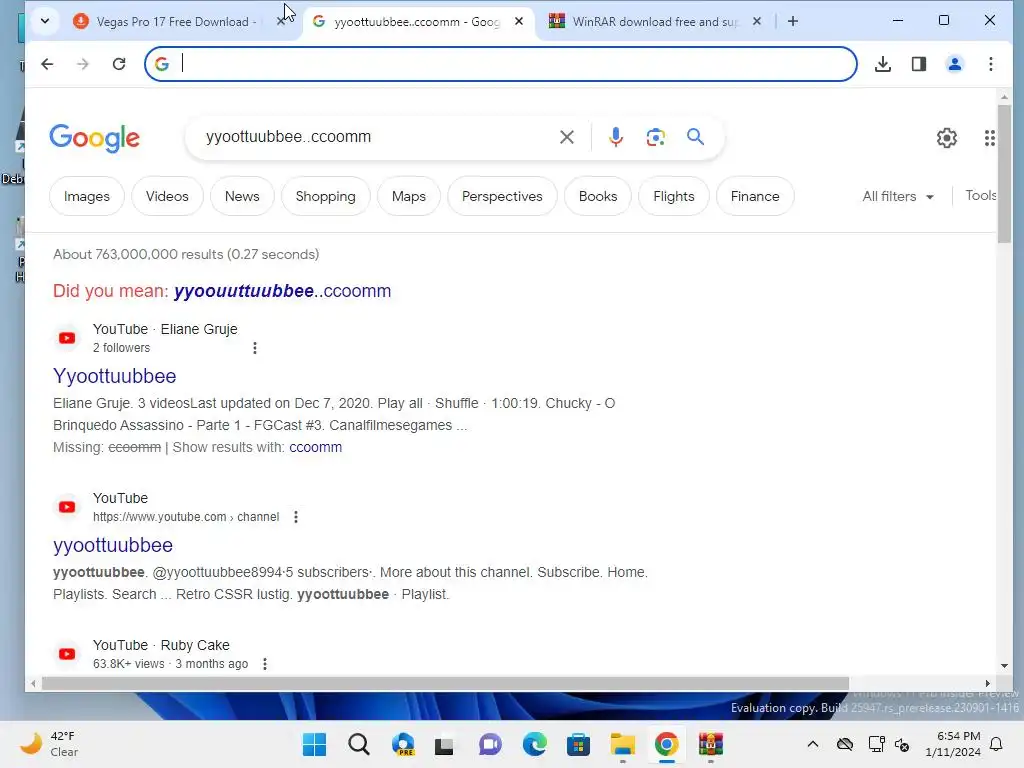Expand All filters dropdown
Image resolution: width=1024 pixels, height=768 pixels.
pyautogui.click(x=898, y=197)
